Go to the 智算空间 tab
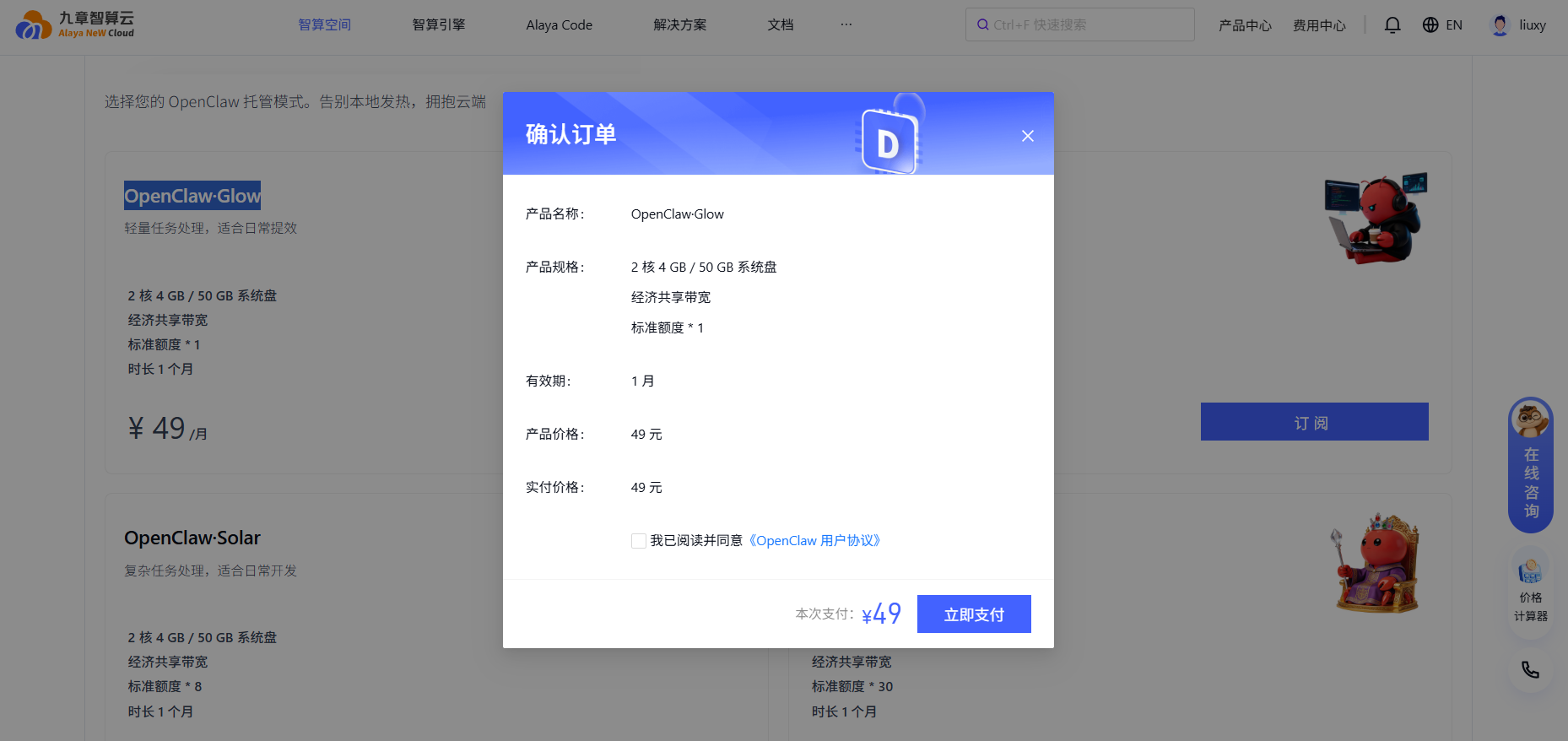The width and height of the screenshot is (1568, 741). [324, 25]
